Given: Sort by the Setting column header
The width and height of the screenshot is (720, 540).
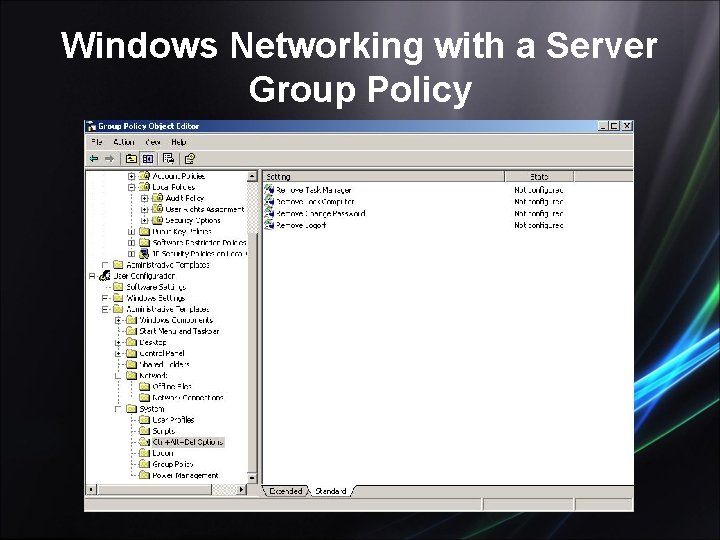Looking at the screenshot, I should tap(383, 176).
